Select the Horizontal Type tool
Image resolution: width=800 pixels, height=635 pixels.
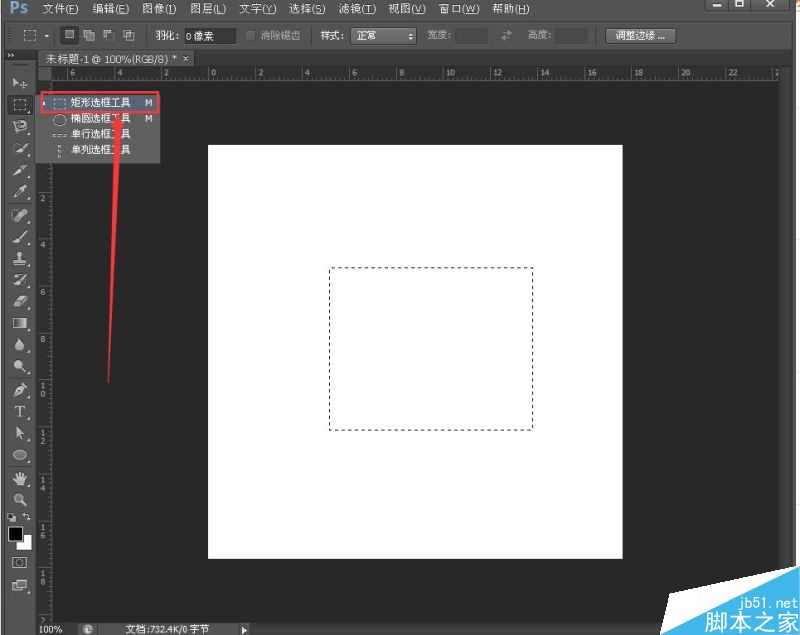(x=19, y=411)
